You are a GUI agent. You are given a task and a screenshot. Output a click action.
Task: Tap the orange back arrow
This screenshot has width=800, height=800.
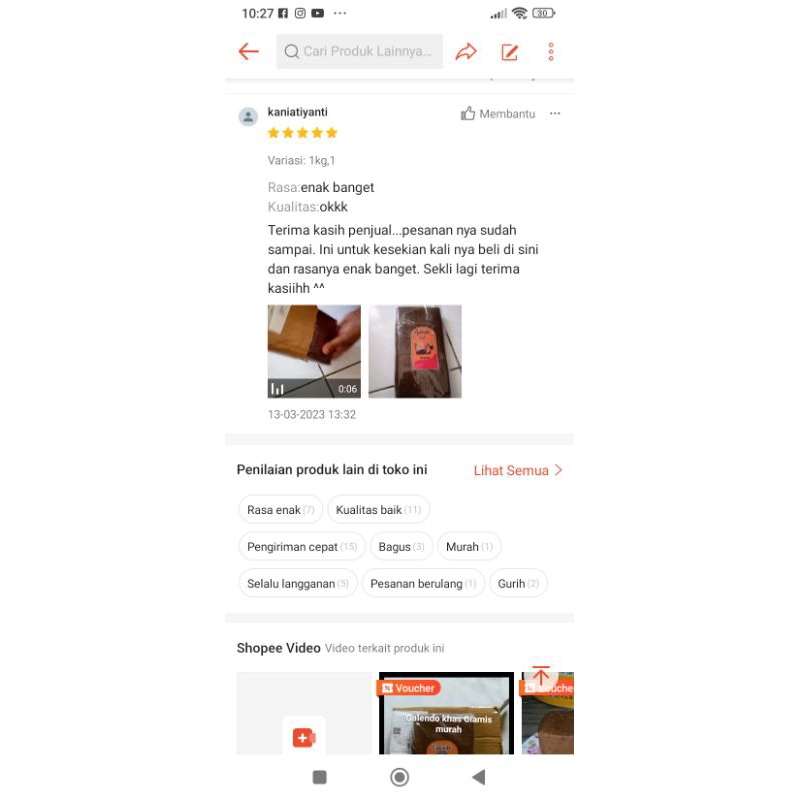248,51
